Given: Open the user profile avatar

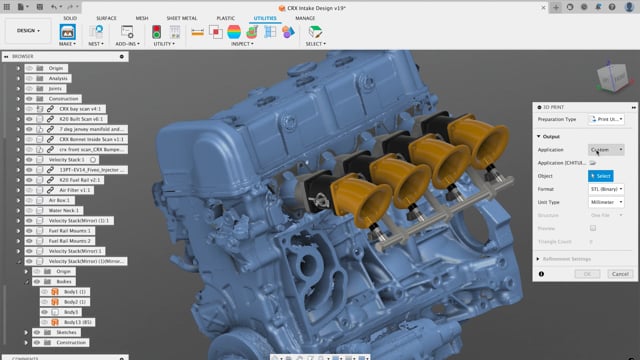Looking at the screenshot, I should click(629, 7).
